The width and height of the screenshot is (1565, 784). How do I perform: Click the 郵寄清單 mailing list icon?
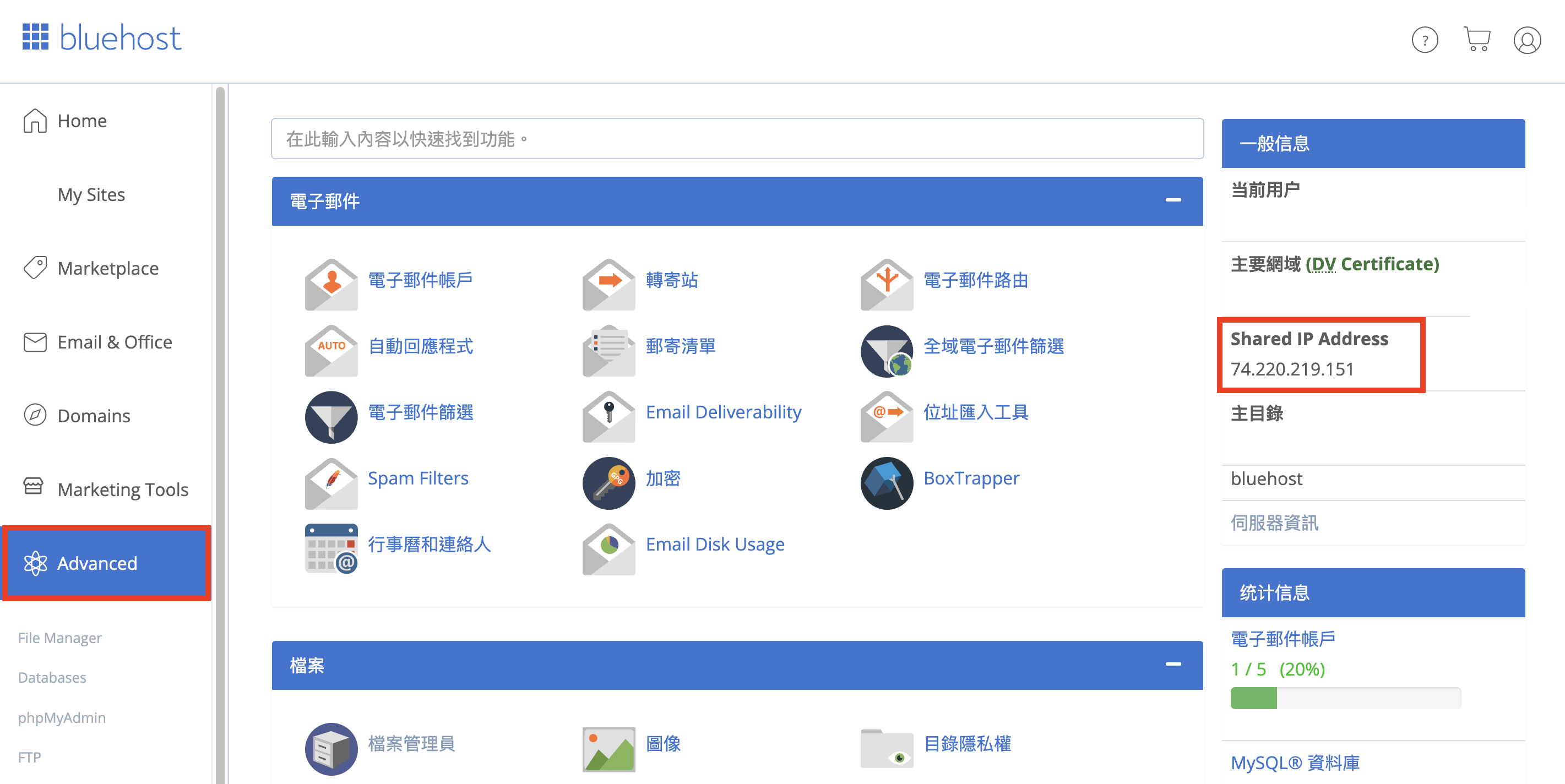[x=608, y=350]
